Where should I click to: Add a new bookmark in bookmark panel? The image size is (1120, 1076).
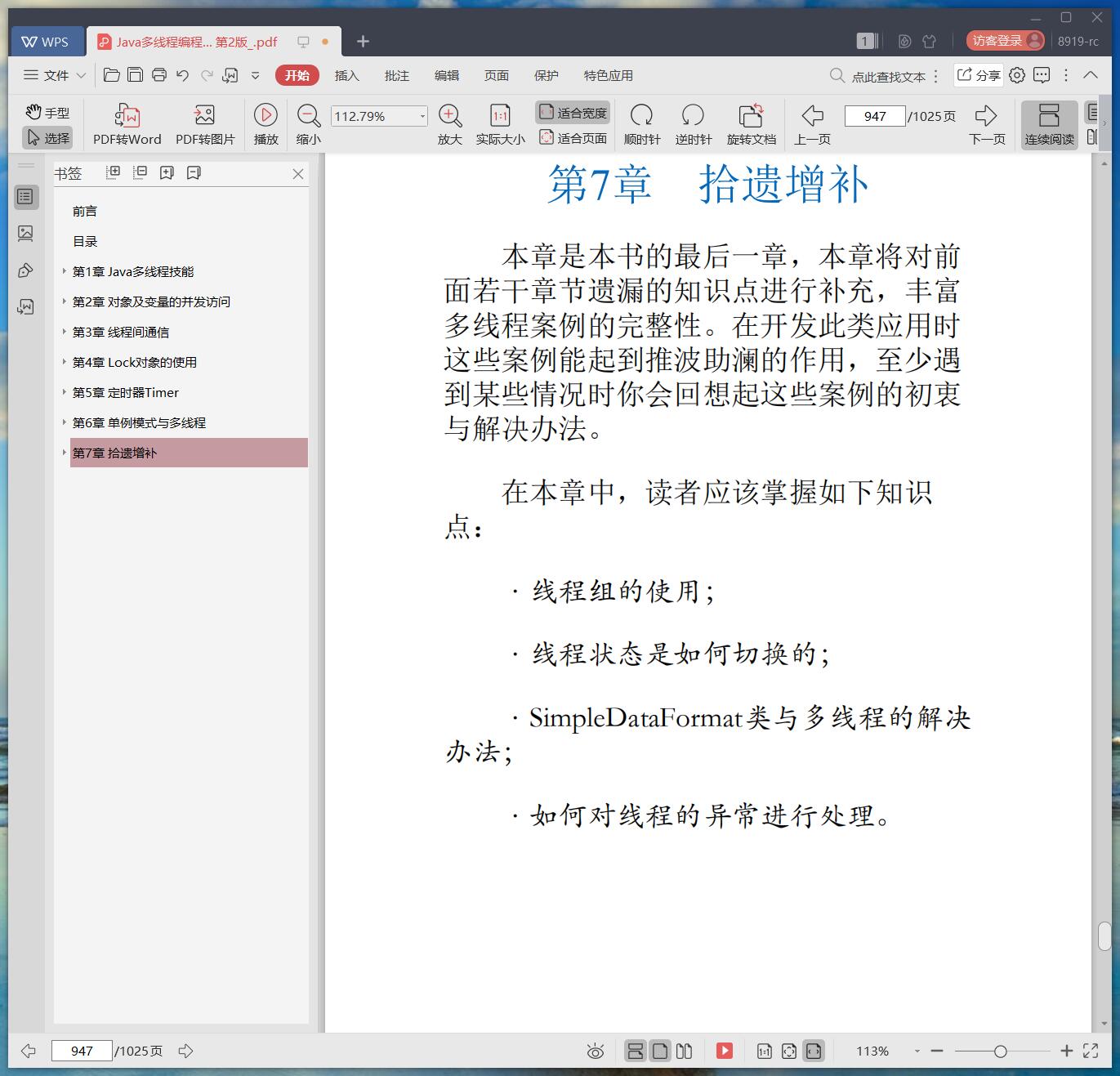[x=167, y=172]
